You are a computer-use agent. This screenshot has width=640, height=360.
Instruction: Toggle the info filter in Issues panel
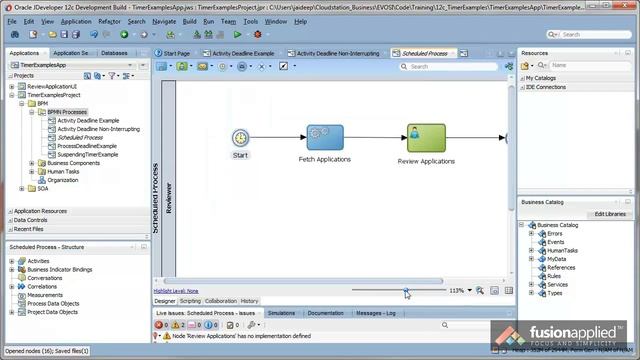point(211,325)
